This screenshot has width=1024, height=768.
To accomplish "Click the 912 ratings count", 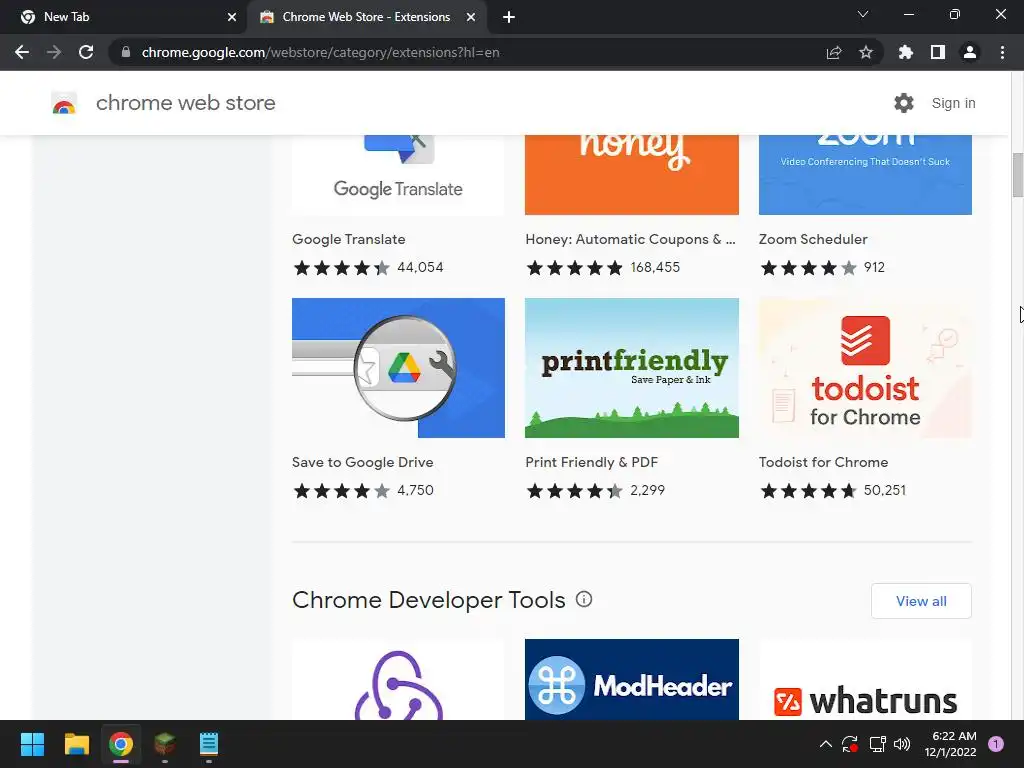I will coord(874,267).
